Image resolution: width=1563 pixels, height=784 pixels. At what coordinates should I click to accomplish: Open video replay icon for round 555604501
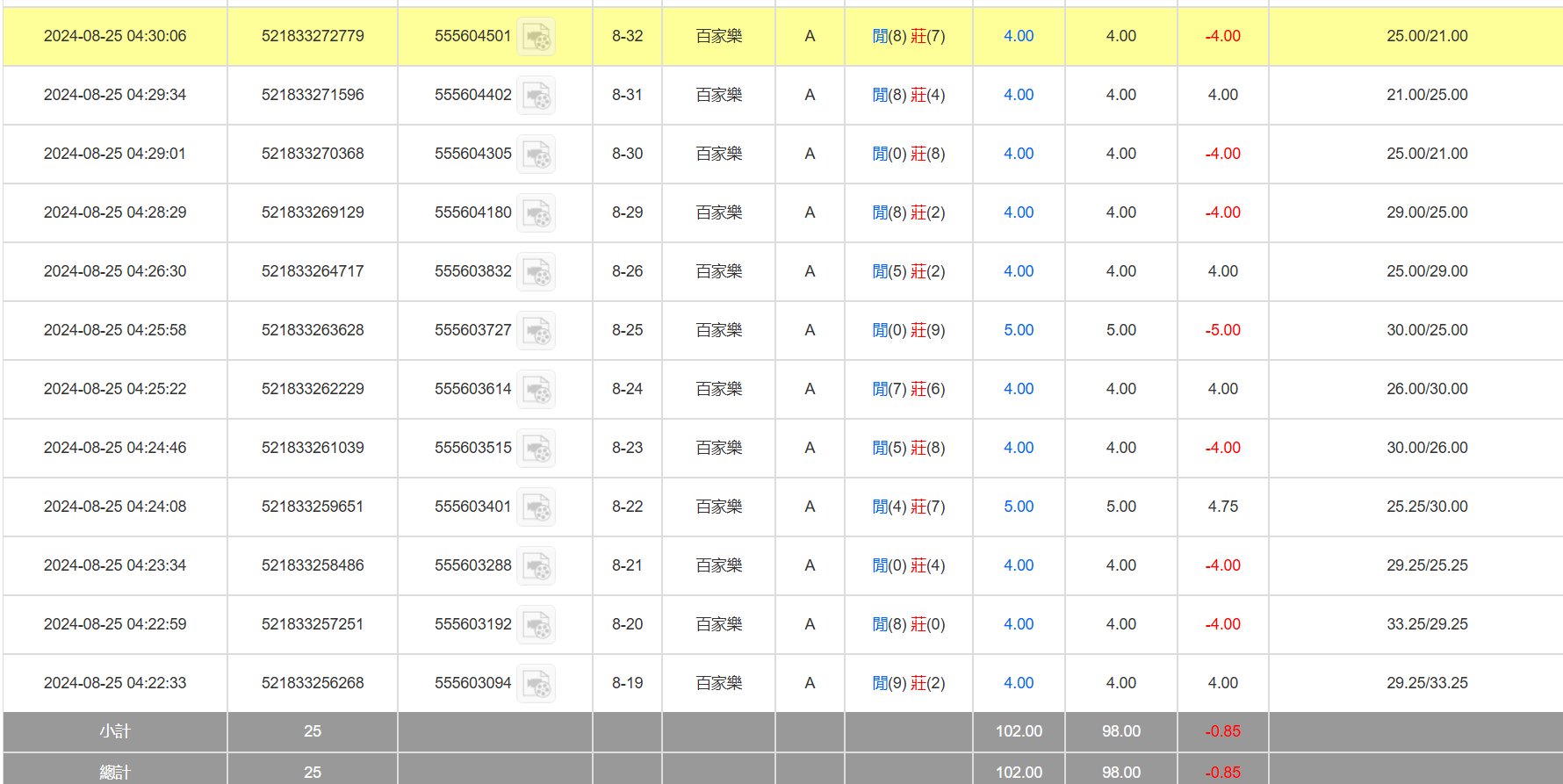[536, 37]
